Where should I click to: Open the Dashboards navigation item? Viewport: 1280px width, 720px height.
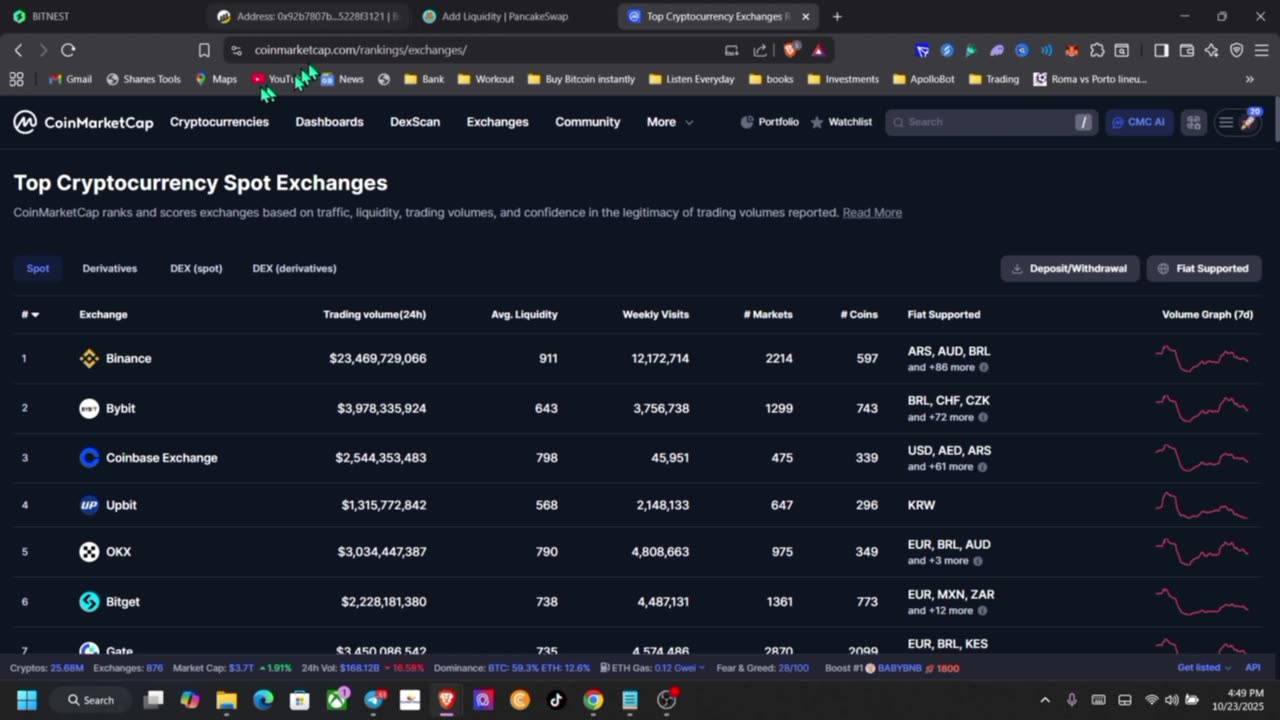[329, 122]
